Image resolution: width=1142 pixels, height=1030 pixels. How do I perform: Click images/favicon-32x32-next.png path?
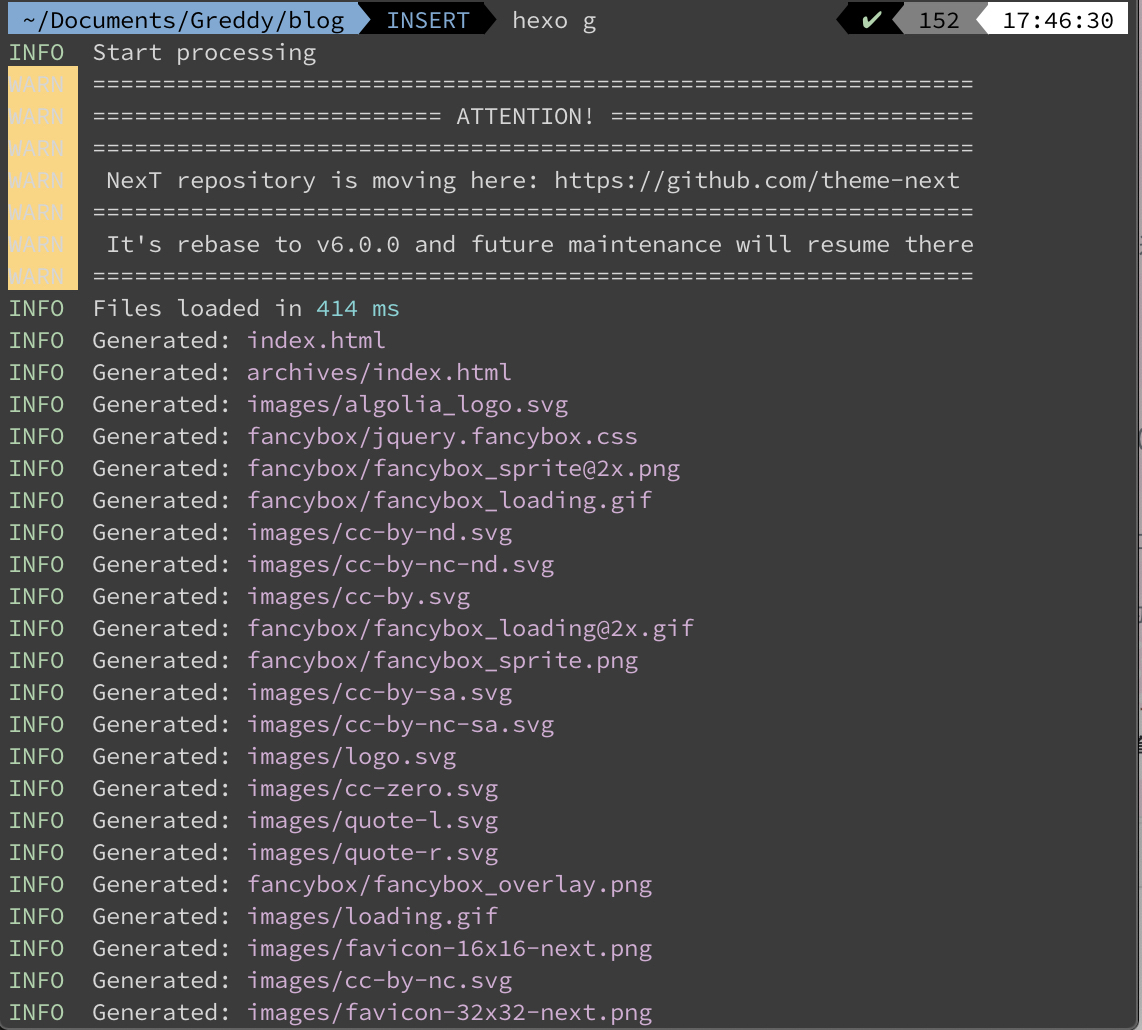pos(449,1013)
